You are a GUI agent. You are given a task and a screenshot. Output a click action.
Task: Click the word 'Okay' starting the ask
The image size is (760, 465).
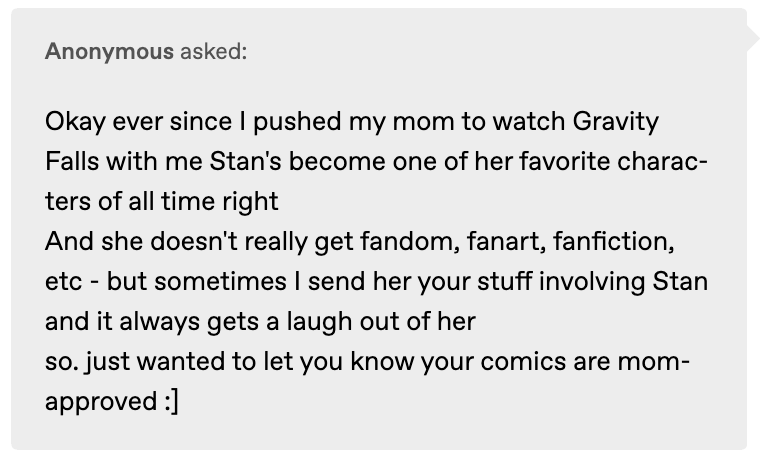pos(72,122)
